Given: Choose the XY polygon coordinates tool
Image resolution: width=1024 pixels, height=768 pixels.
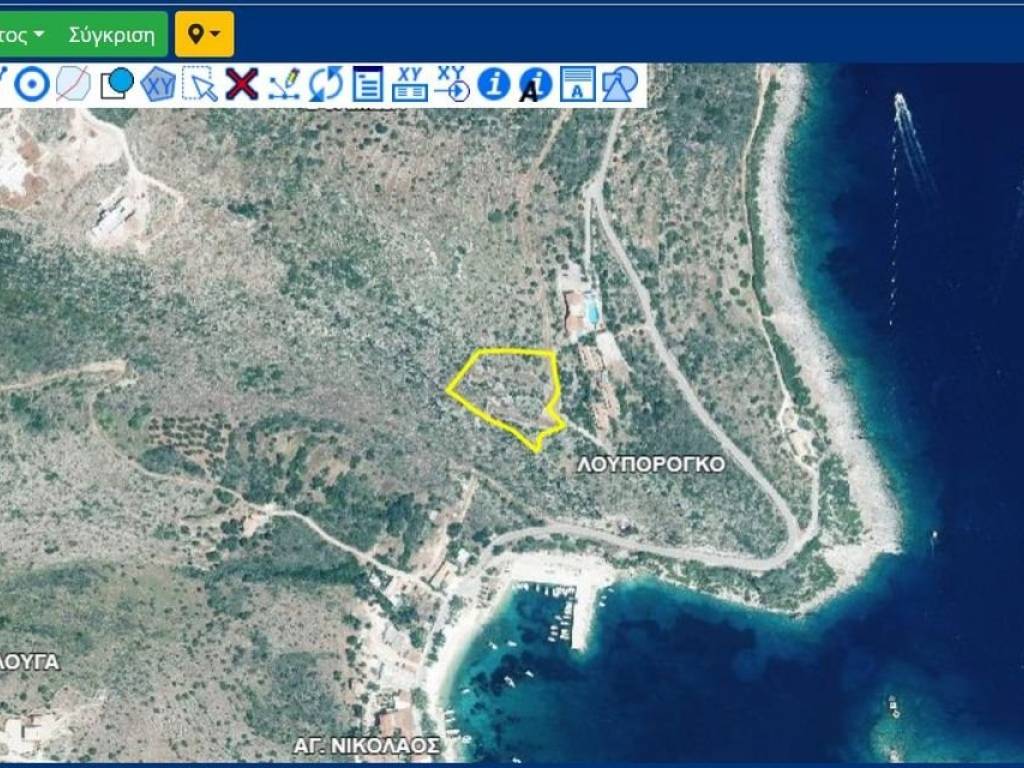Looking at the screenshot, I should (158, 85).
